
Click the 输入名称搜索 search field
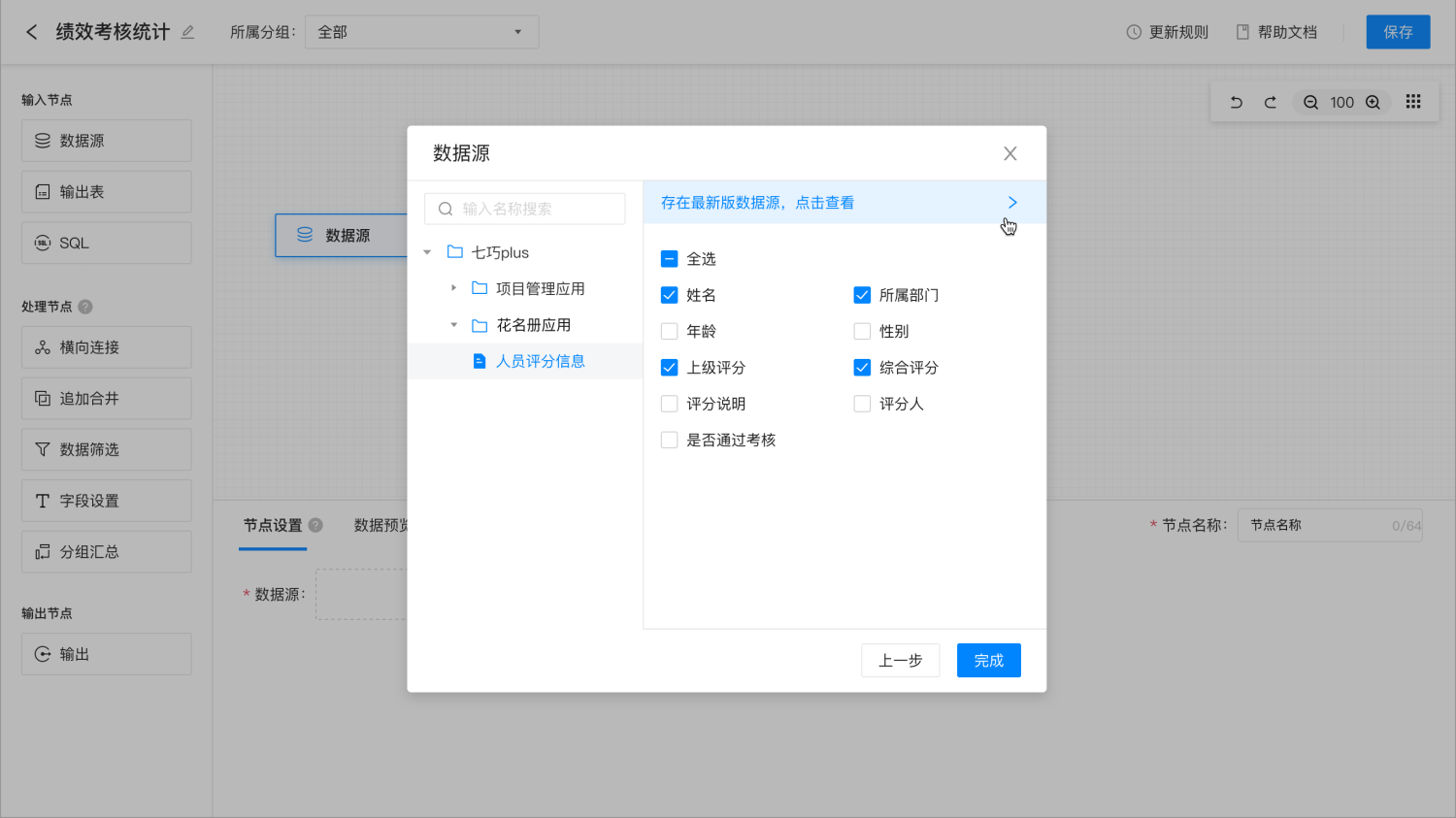click(x=525, y=209)
